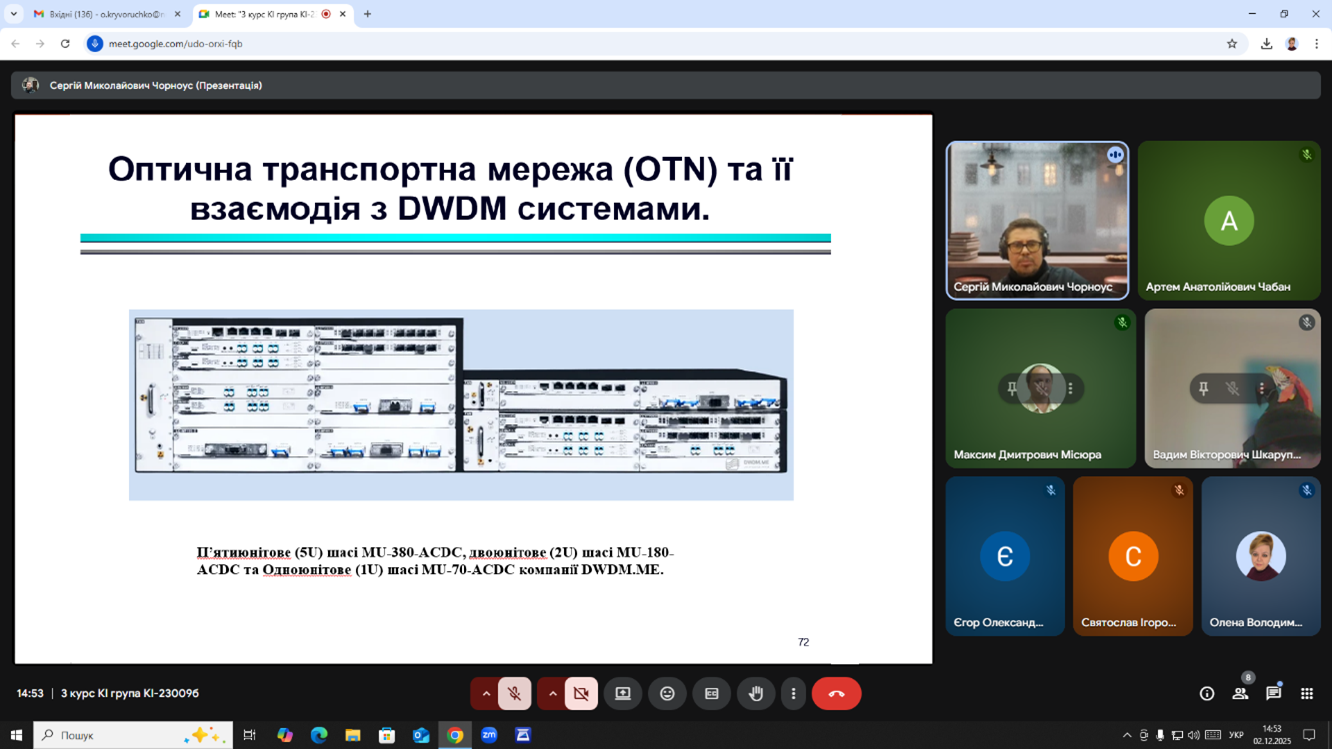The image size is (1332, 749).
Task: Turn on closed captions
Action: pyautogui.click(x=712, y=694)
